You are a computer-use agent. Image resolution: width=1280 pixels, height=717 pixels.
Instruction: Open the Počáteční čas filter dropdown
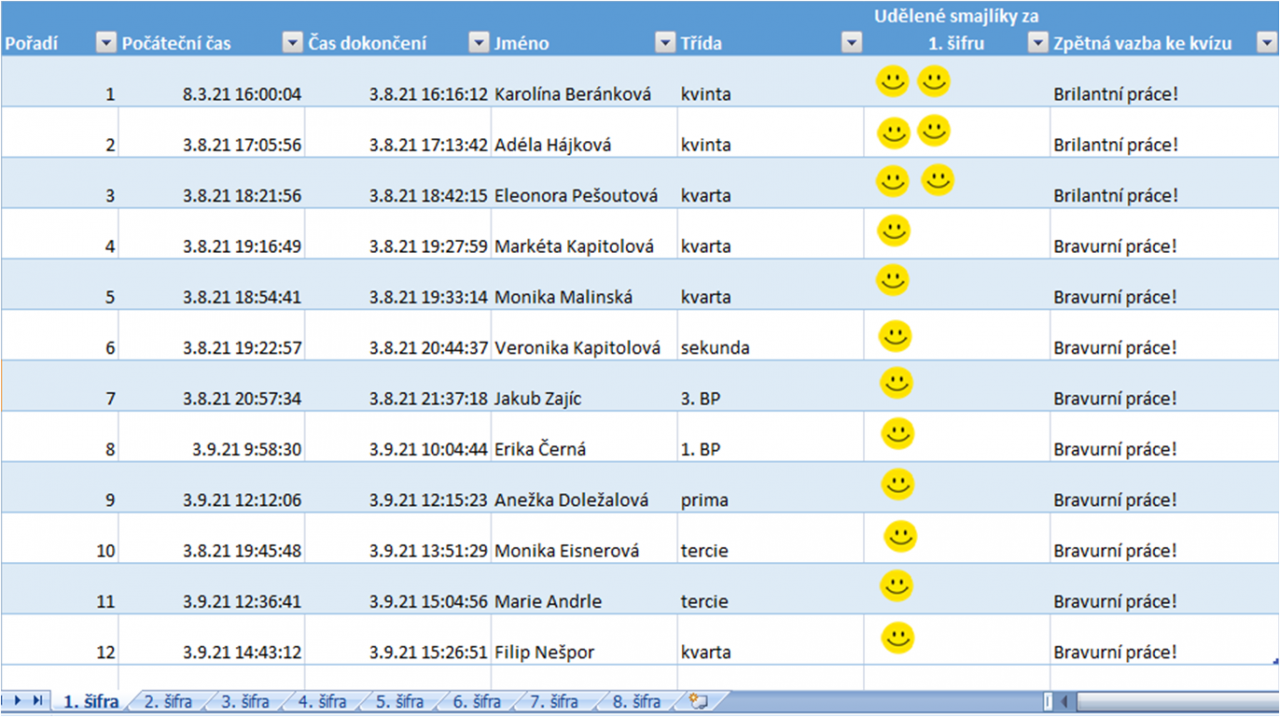coord(291,42)
